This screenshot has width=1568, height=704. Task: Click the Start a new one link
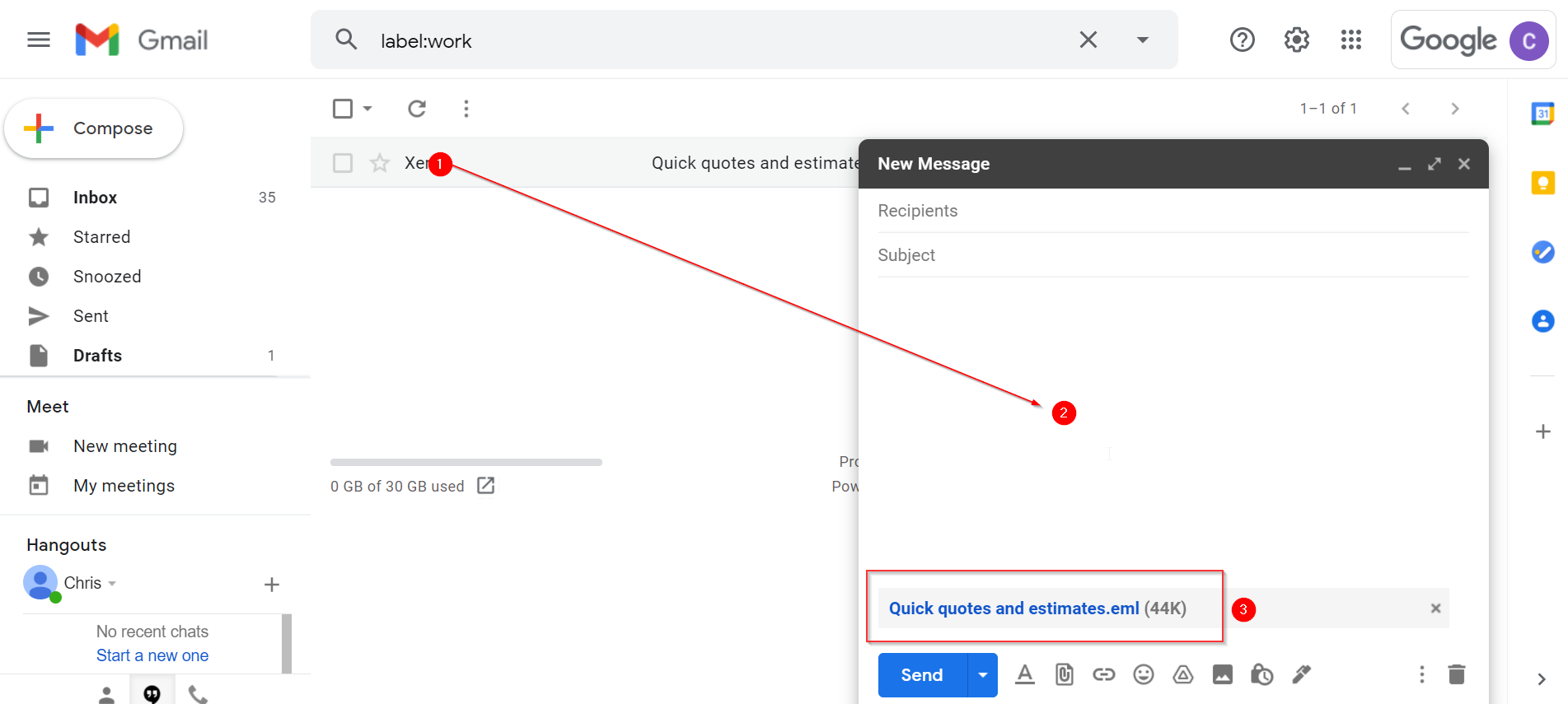click(x=152, y=655)
